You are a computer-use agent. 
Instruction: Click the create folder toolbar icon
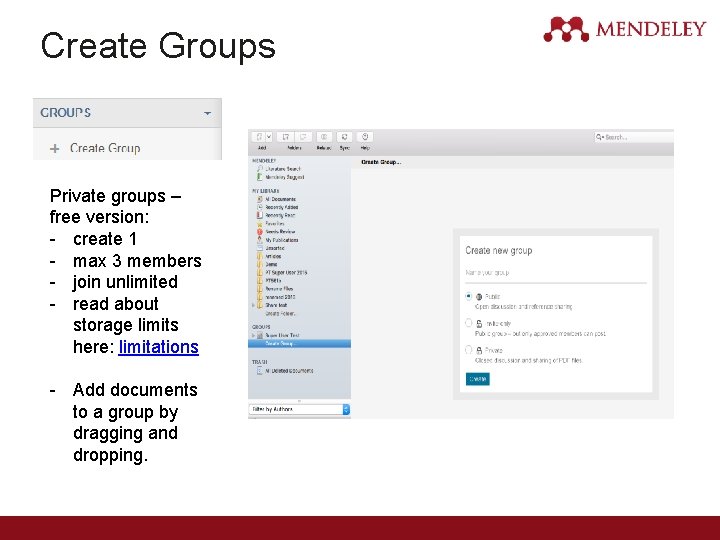(x=286, y=137)
